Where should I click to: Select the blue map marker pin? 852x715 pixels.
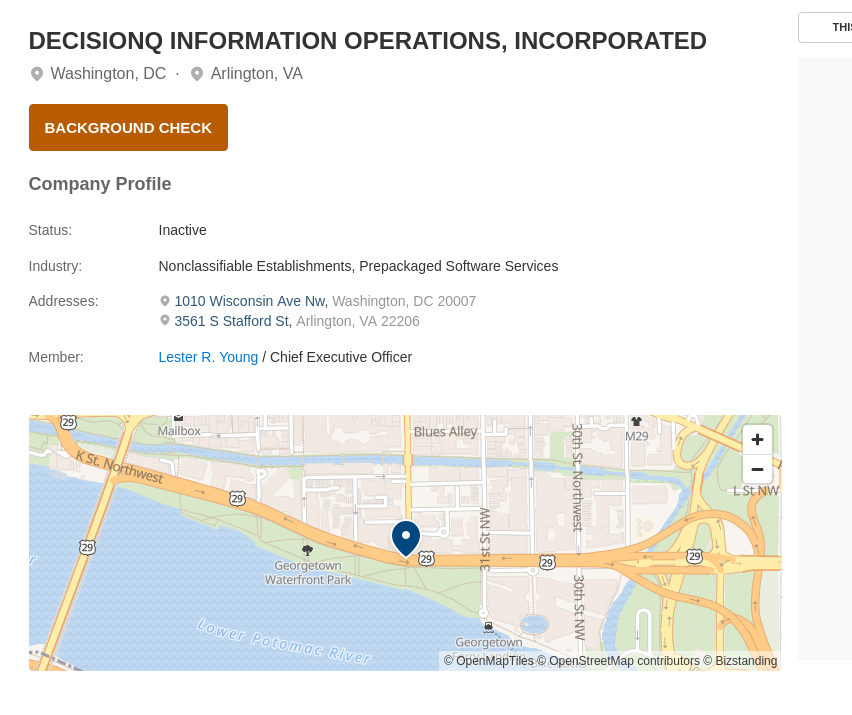click(x=406, y=538)
